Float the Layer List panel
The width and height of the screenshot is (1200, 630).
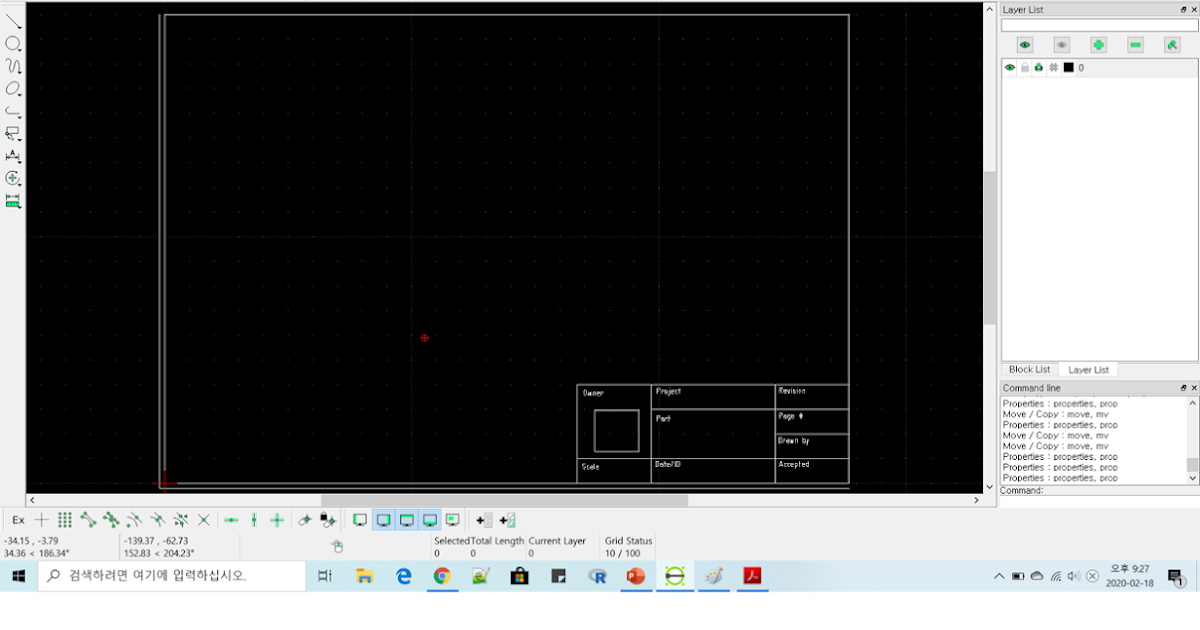[x=1182, y=9]
